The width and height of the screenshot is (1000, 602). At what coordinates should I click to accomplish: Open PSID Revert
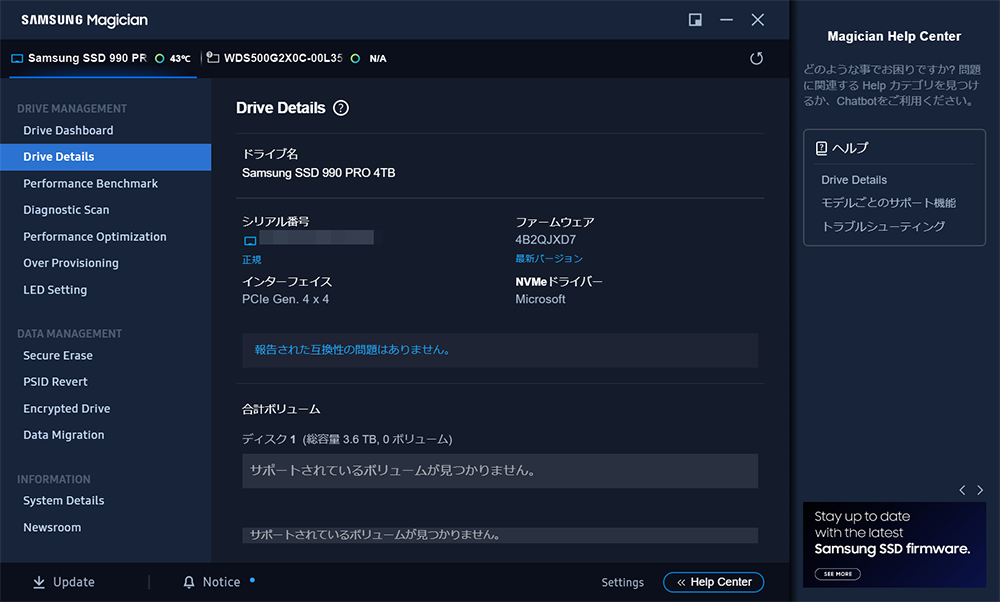(x=55, y=381)
